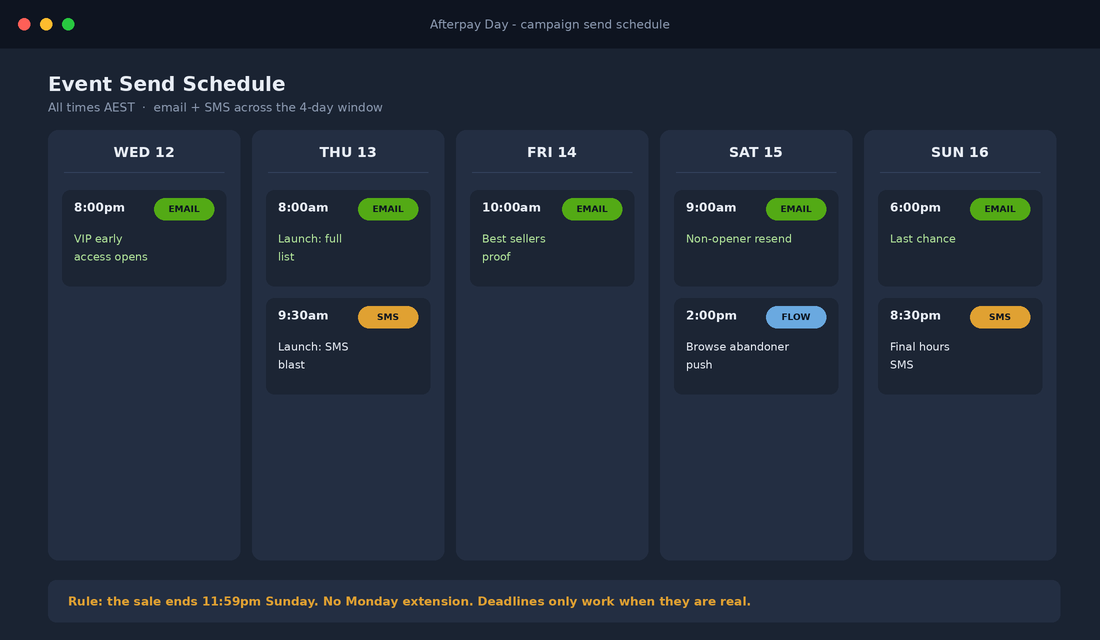Screen dimensions: 1100x640
Task: Maximize the window with the green button
Action: tap(68, 25)
